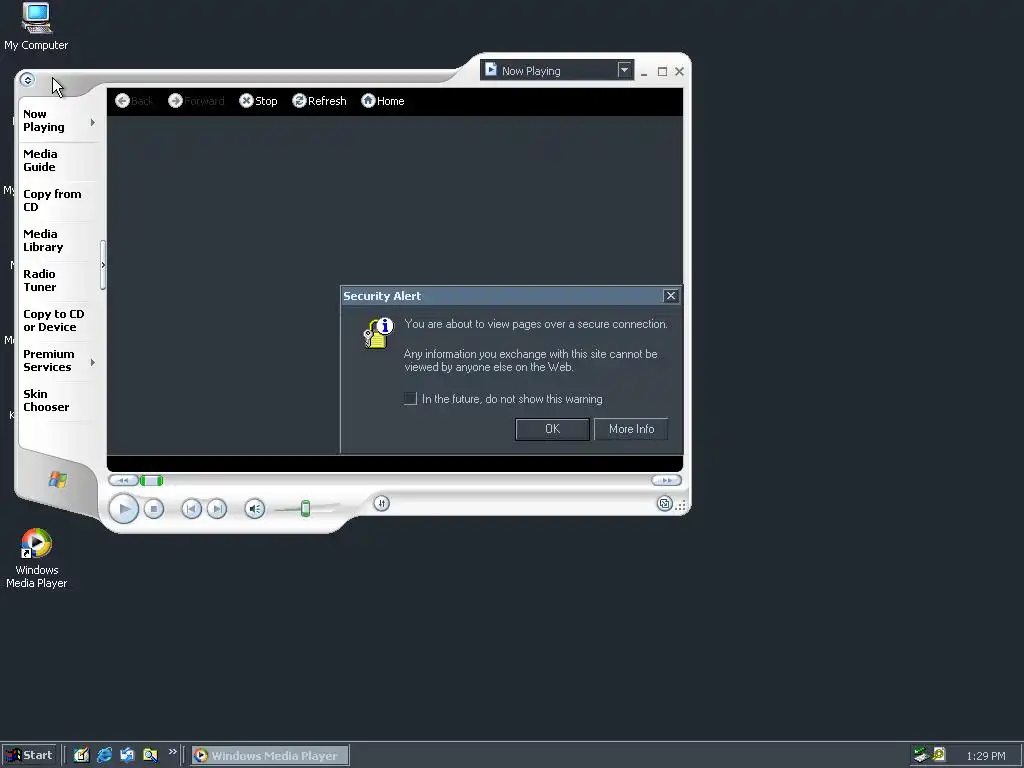Click the Outlook Express Quick Launch icon
Image resolution: width=1024 pixels, height=768 pixels.
click(x=127, y=755)
